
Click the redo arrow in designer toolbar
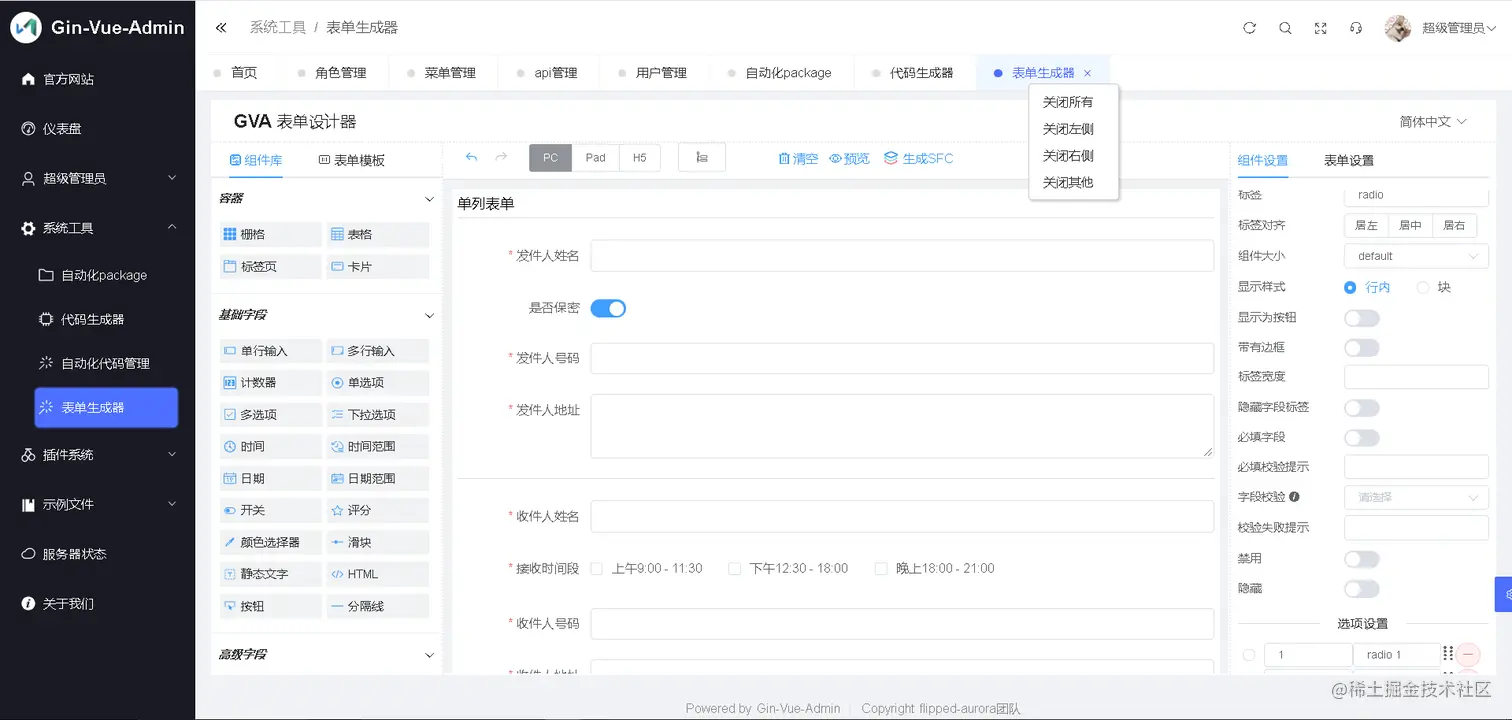(501, 157)
